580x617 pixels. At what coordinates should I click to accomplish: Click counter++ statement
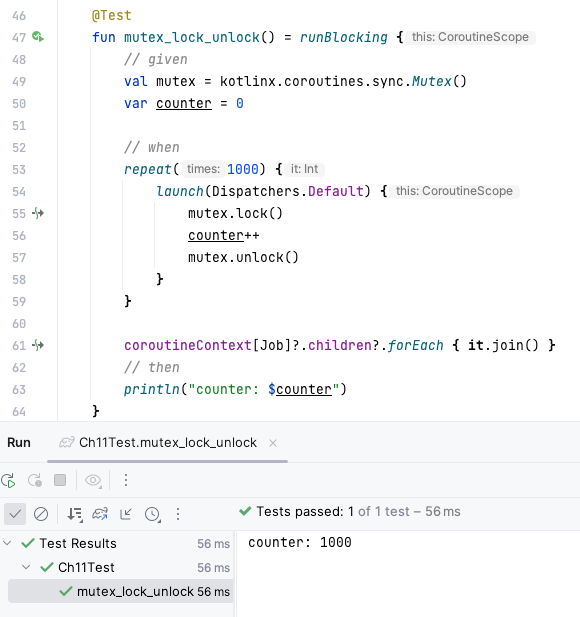[x=224, y=235]
